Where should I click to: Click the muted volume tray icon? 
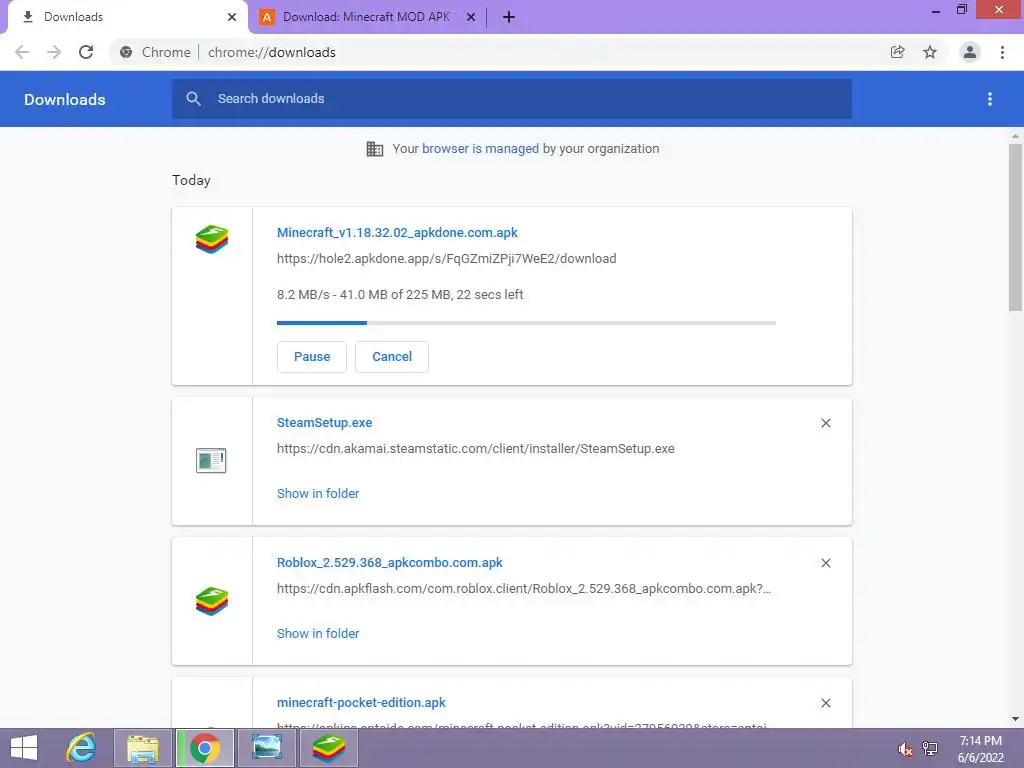point(905,748)
